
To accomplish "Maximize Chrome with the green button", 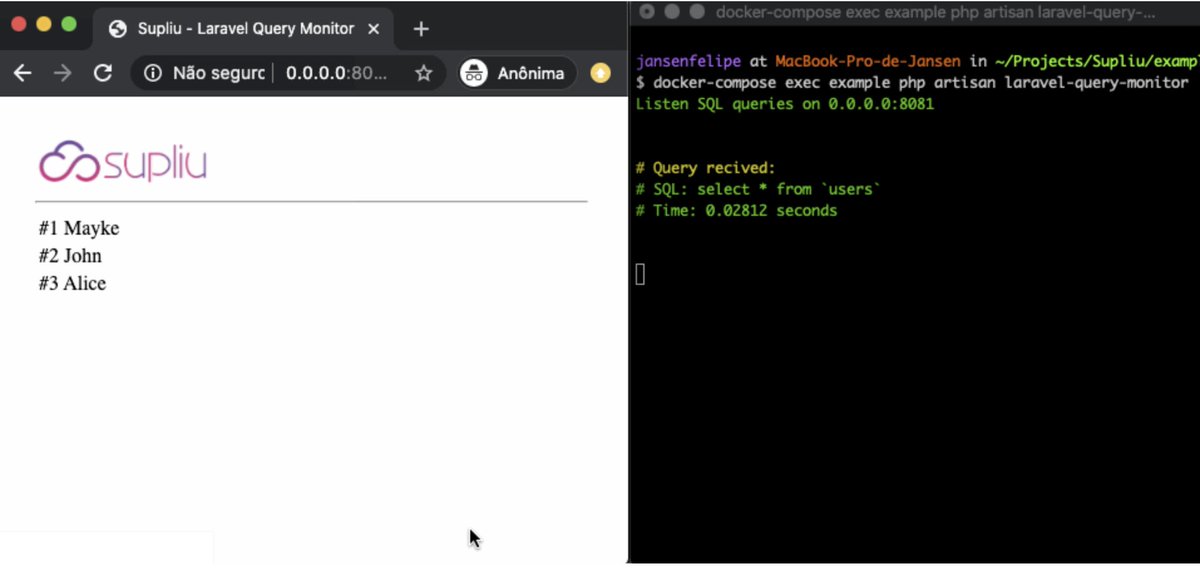I will [69, 24].
